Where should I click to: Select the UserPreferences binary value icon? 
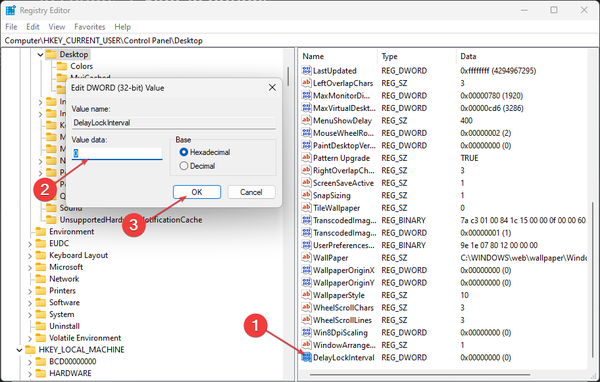pyautogui.click(x=307, y=245)
